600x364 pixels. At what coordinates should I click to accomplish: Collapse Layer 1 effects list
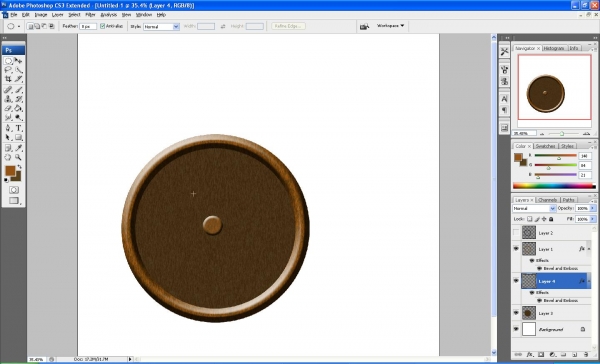(589, 249)
